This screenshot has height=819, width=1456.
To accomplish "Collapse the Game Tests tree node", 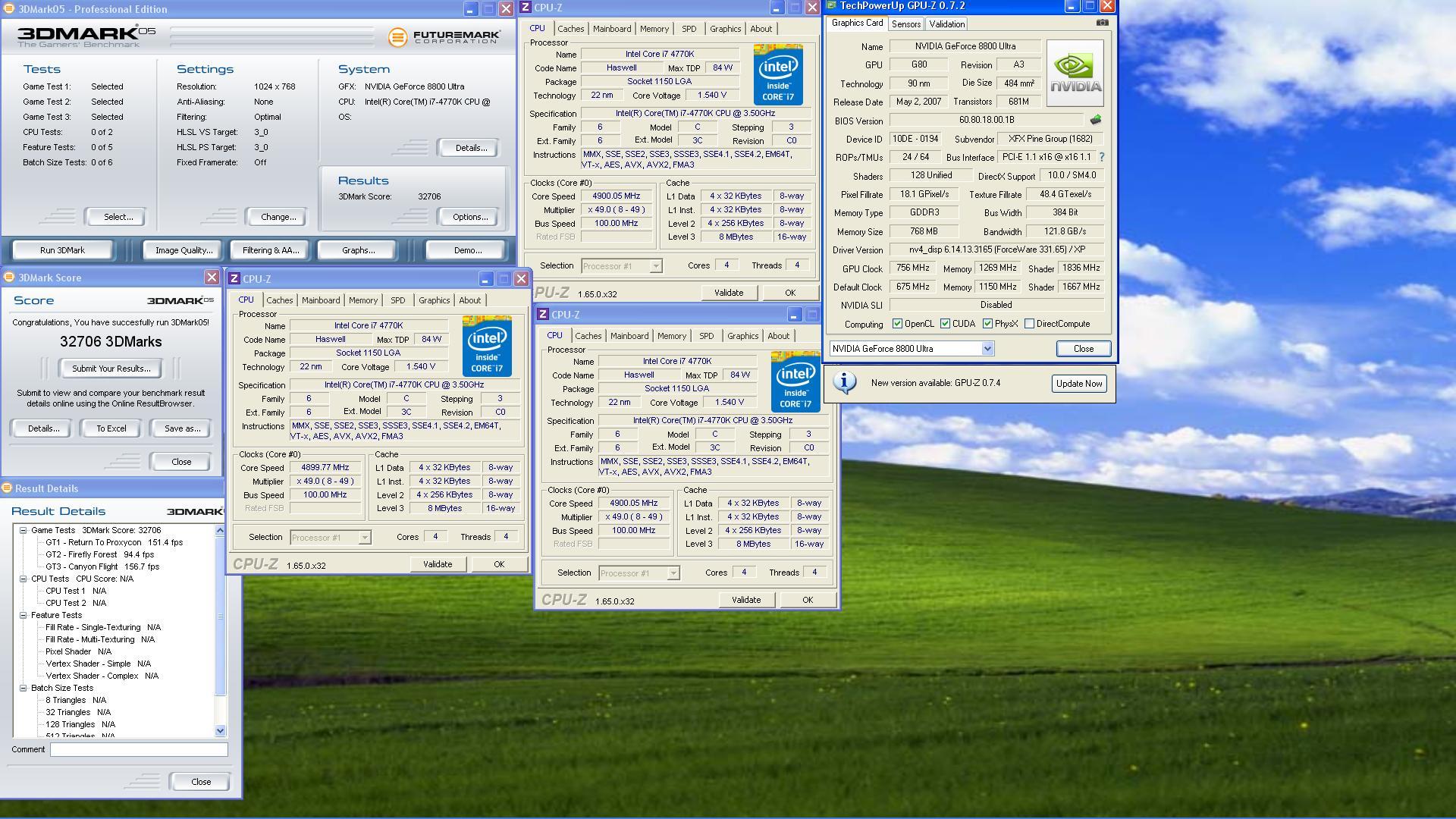I will pyautogui.click(x=23, y=531).
